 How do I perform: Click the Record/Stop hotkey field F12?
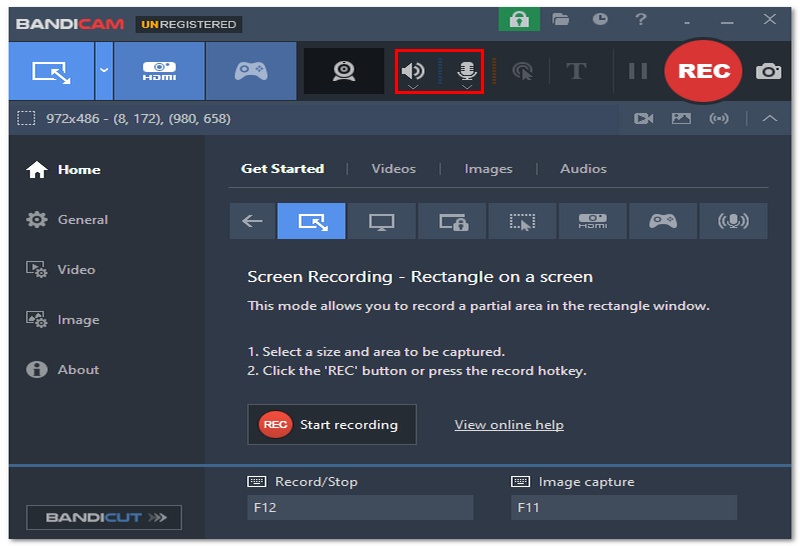(360, 508)
